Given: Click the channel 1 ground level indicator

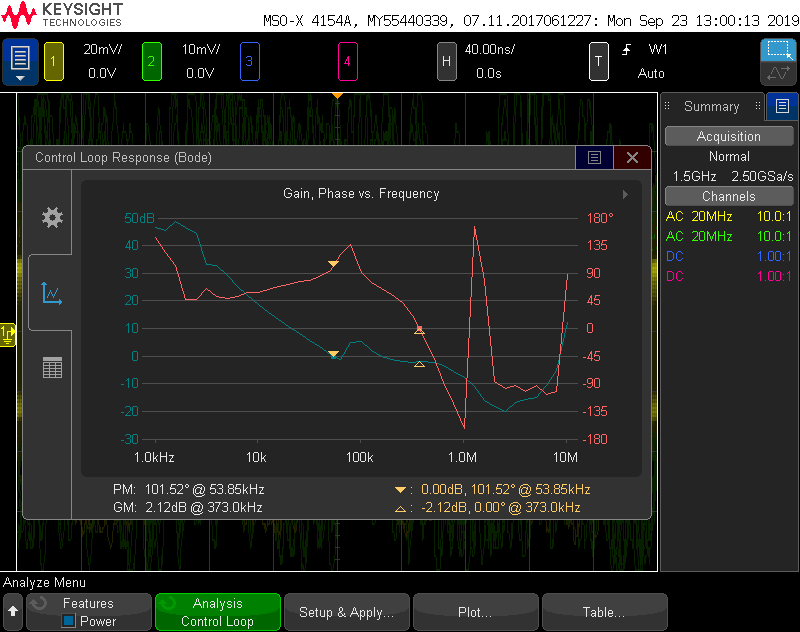Looking at the screenshot, I should click(x=8, y=335).
